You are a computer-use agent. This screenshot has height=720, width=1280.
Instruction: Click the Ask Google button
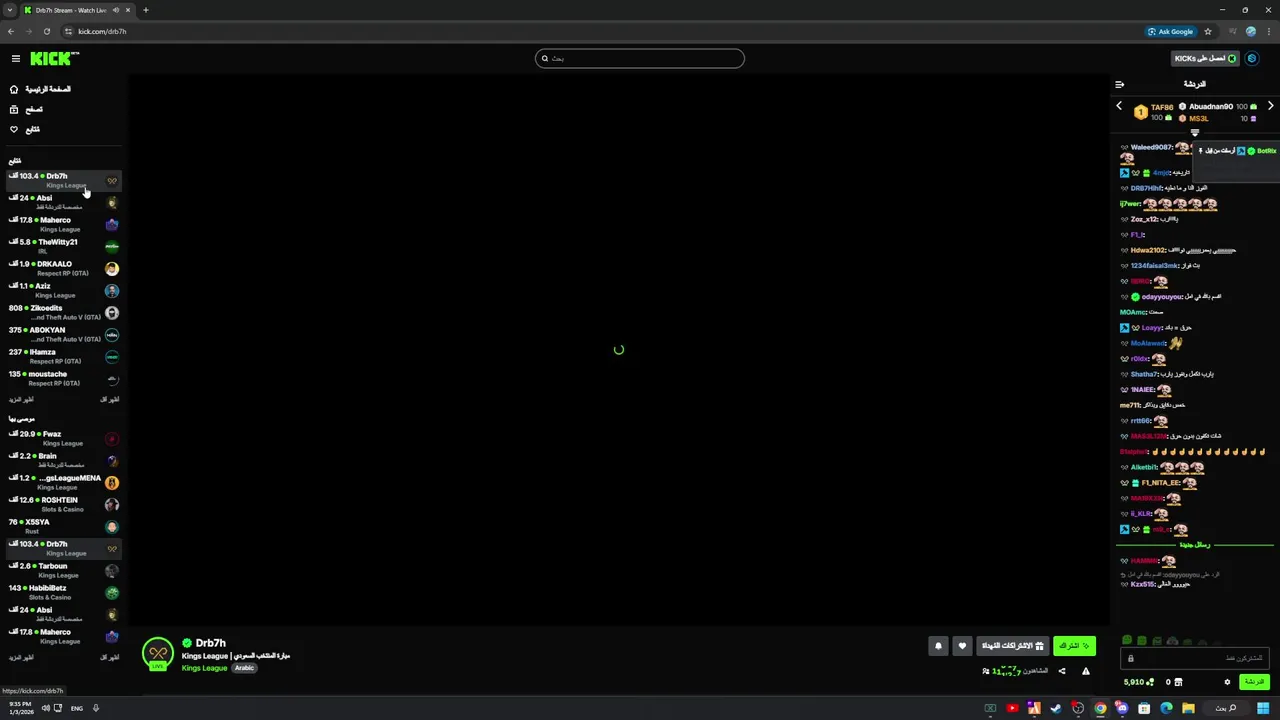[1171, 31]
